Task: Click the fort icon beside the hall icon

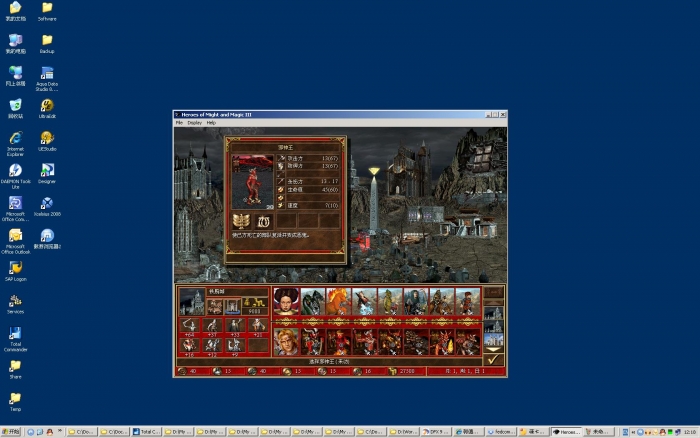Action: click(232, 307)
